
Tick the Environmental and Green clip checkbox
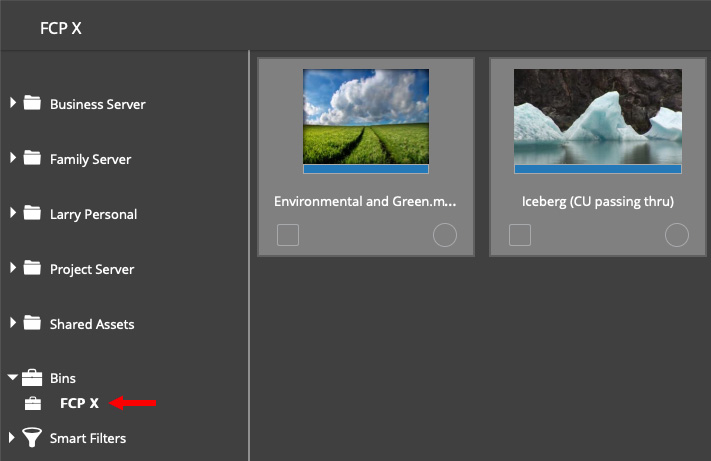pyautogui.click(x=288, y=235)
